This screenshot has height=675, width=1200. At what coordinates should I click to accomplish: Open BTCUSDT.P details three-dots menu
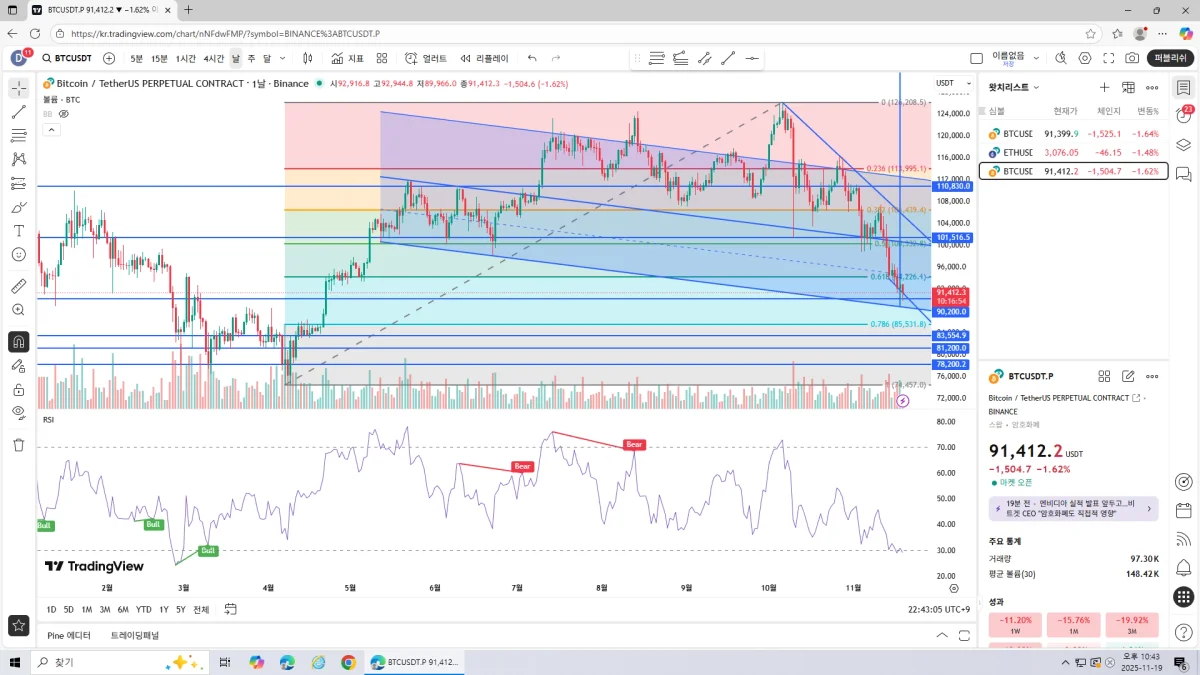1152,376
